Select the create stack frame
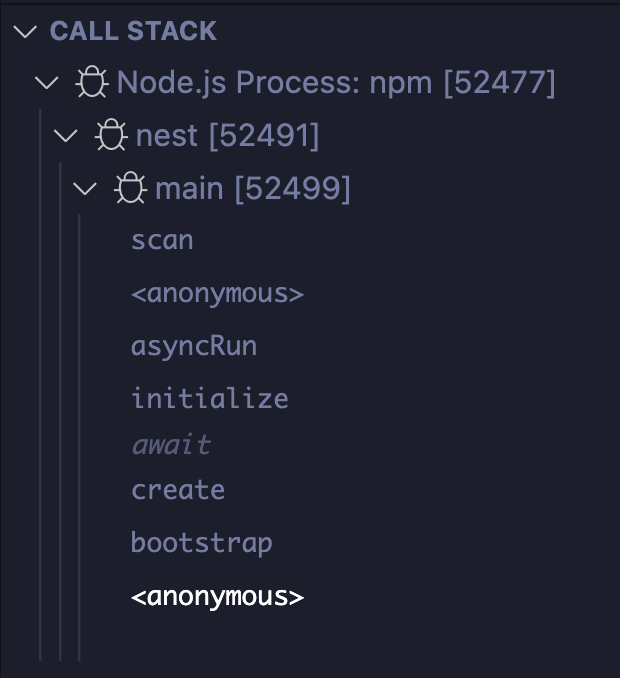620x678 pixels. point(178,490)
